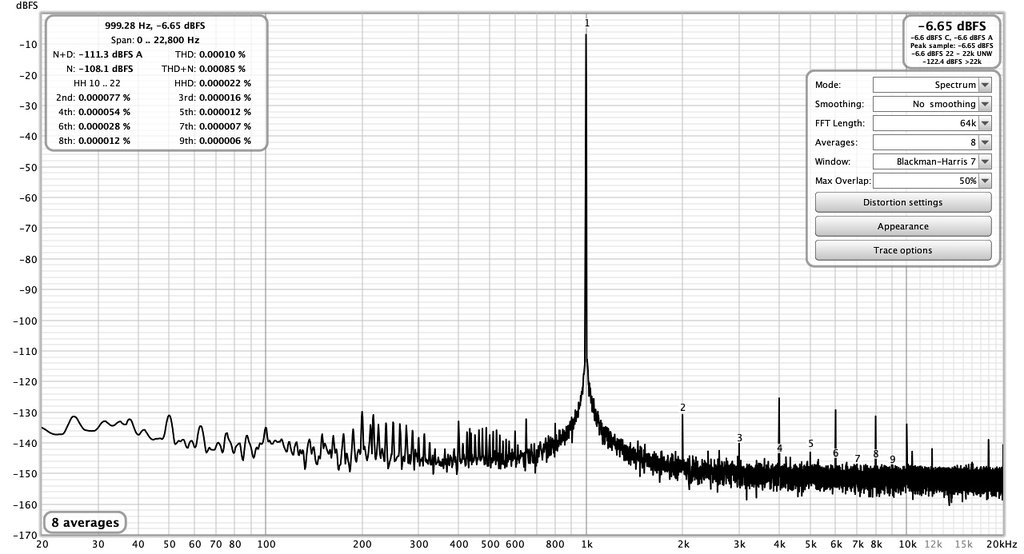Viewport: 1024px width, 554px height.
Task: Open the Max Overlap dropdown set to 50%
Action: click(x=932, y=181)
